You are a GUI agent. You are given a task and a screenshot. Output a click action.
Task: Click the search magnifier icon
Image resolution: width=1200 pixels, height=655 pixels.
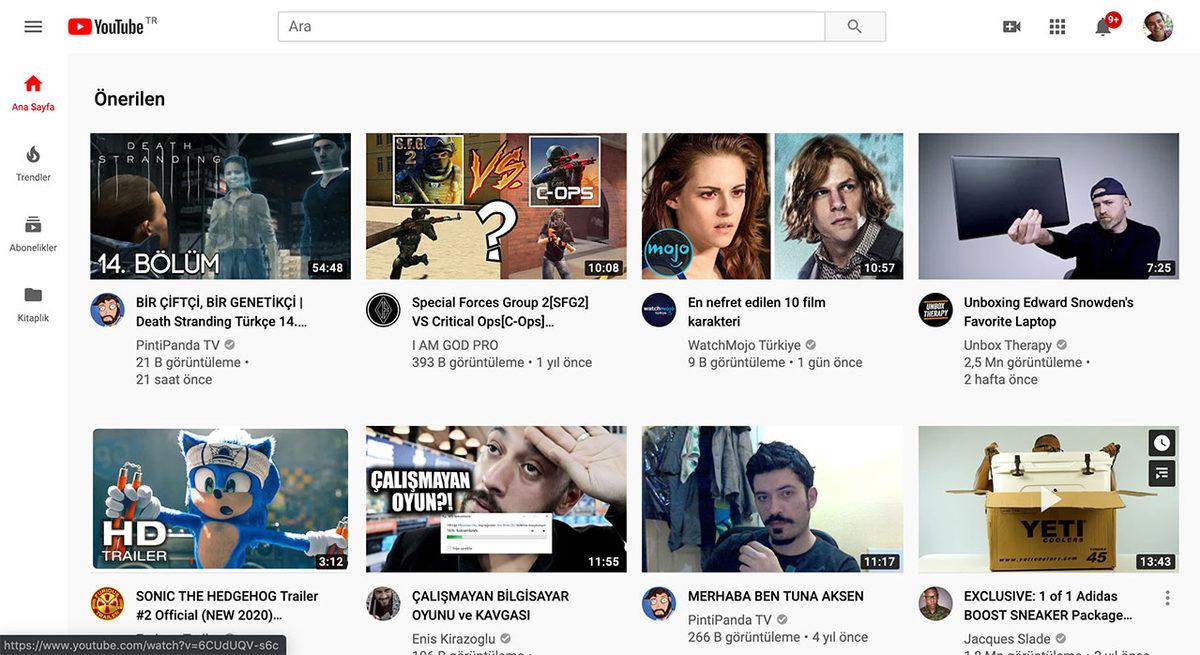[x=854, y=25]
